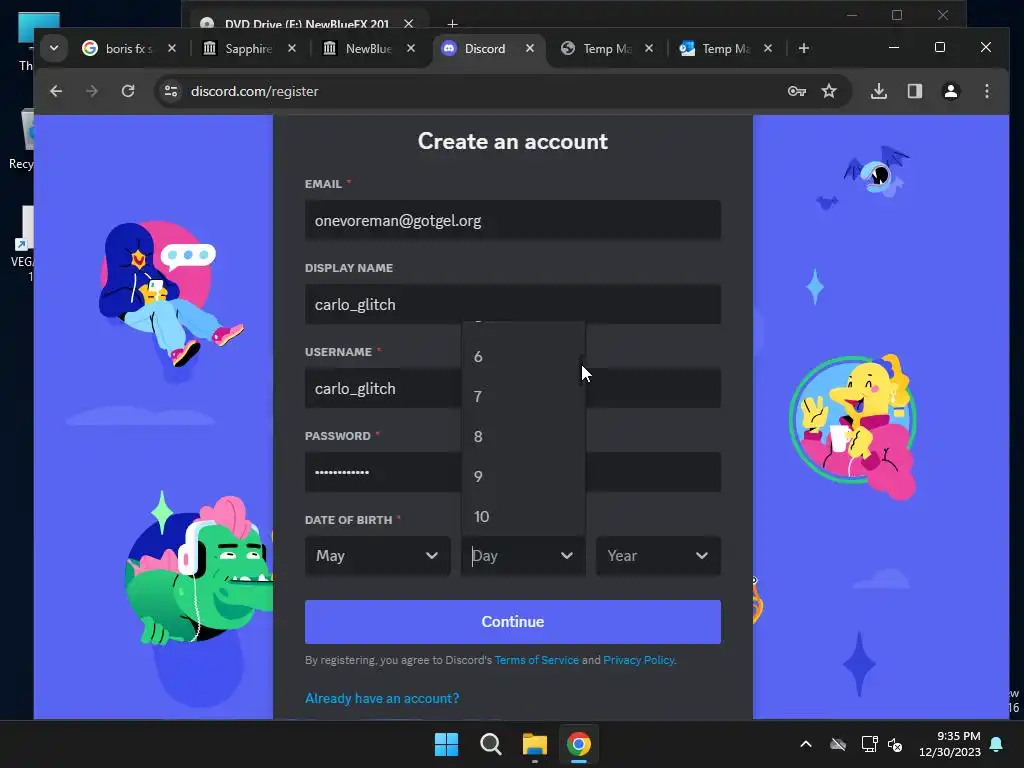Close the DVD Drive (F:) NewBlueFX tab
The width and height of the screenshot is (1024, 768).
pyautogui.click(x=408, y=24)
